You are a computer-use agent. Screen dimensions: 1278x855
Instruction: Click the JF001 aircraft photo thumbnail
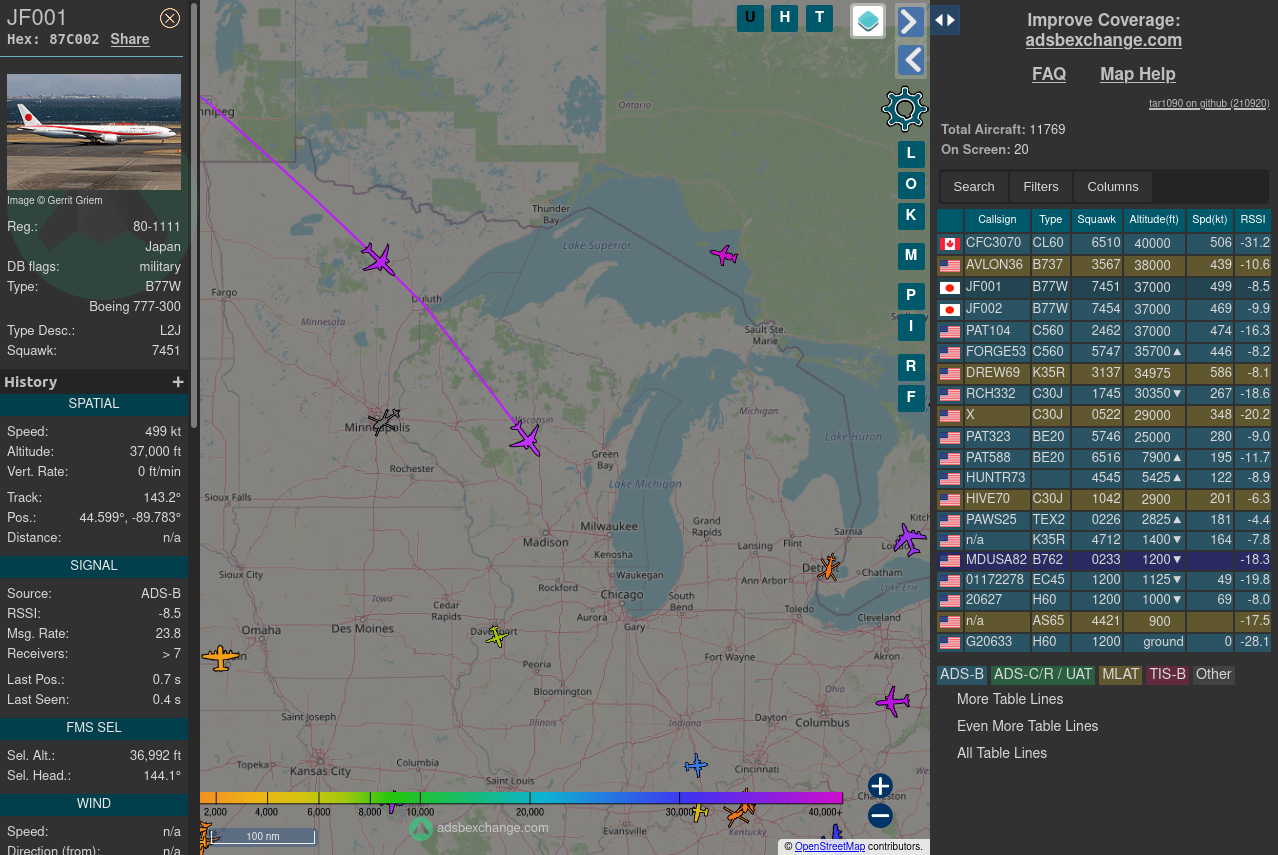click(x=94, y=132)
